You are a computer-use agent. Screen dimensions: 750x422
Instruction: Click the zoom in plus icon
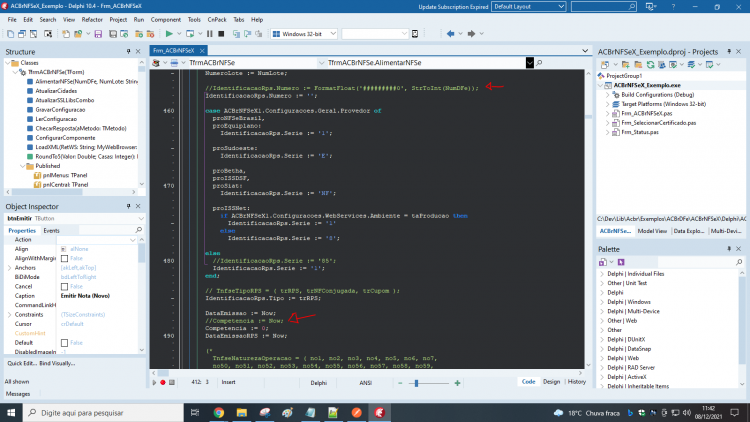click(457, 383)
